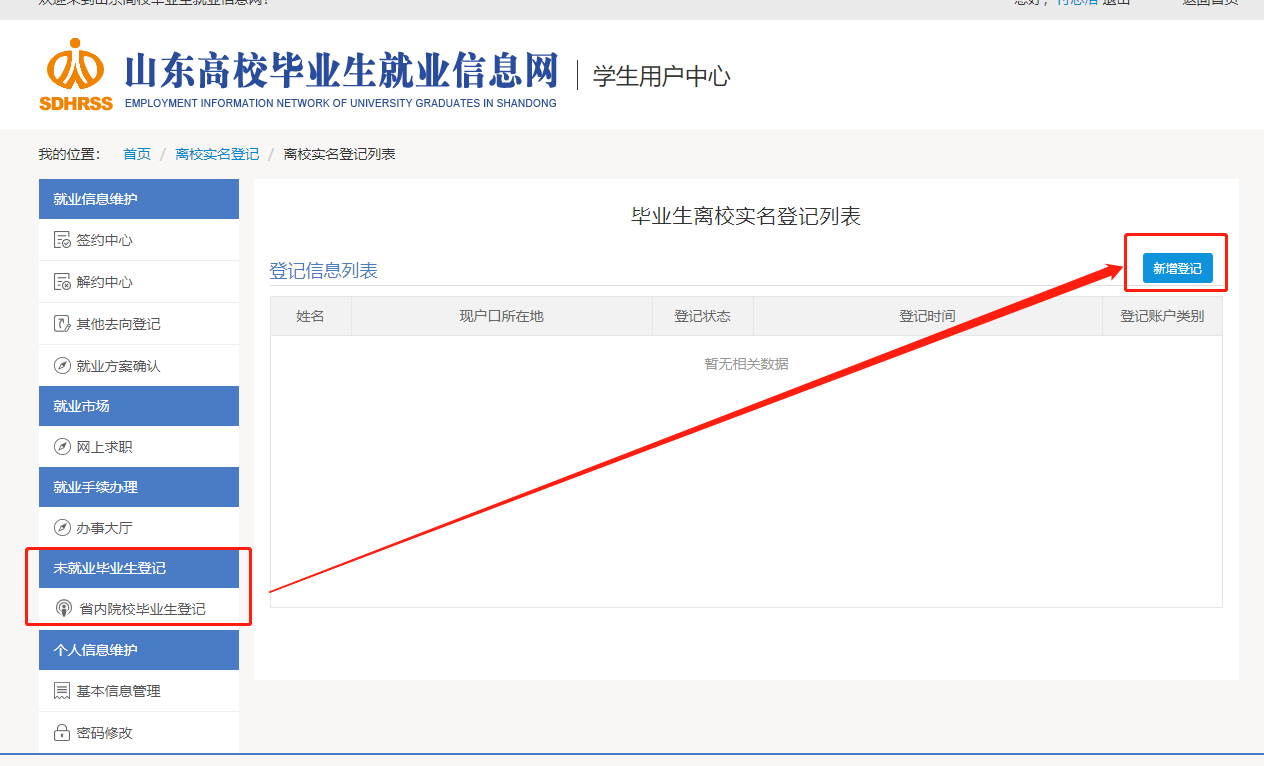Click the lock icon for 密码修改
Image resolution: width=1264 pixels, height=766 pixels.
click(x=62, y=733)
